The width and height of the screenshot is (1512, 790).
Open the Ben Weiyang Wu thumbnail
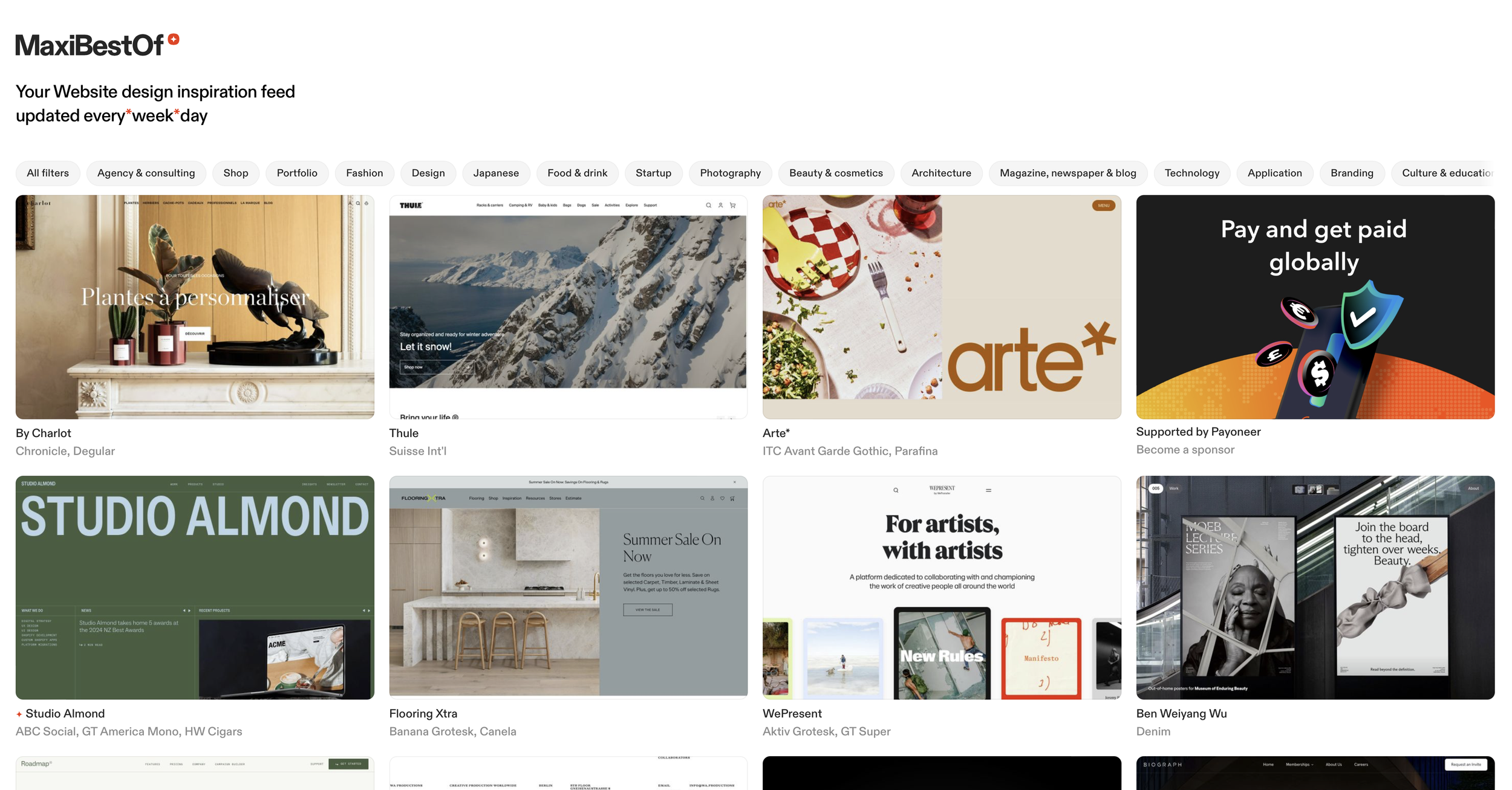pos(1315,587)
